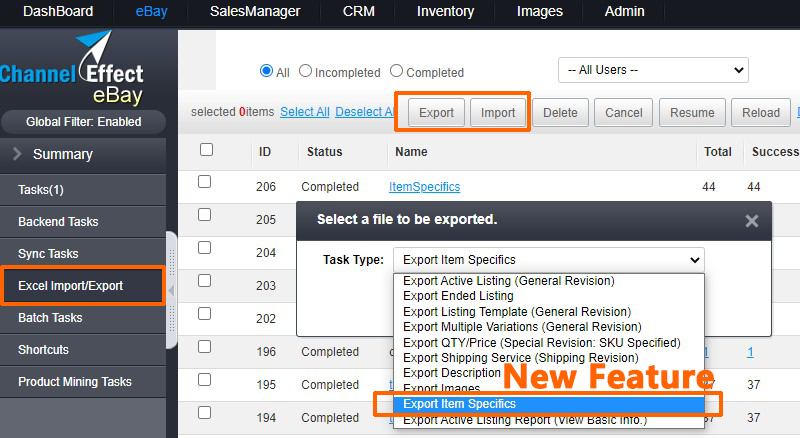
Task: Click the Select All link
Action: [x=305, y=112]
